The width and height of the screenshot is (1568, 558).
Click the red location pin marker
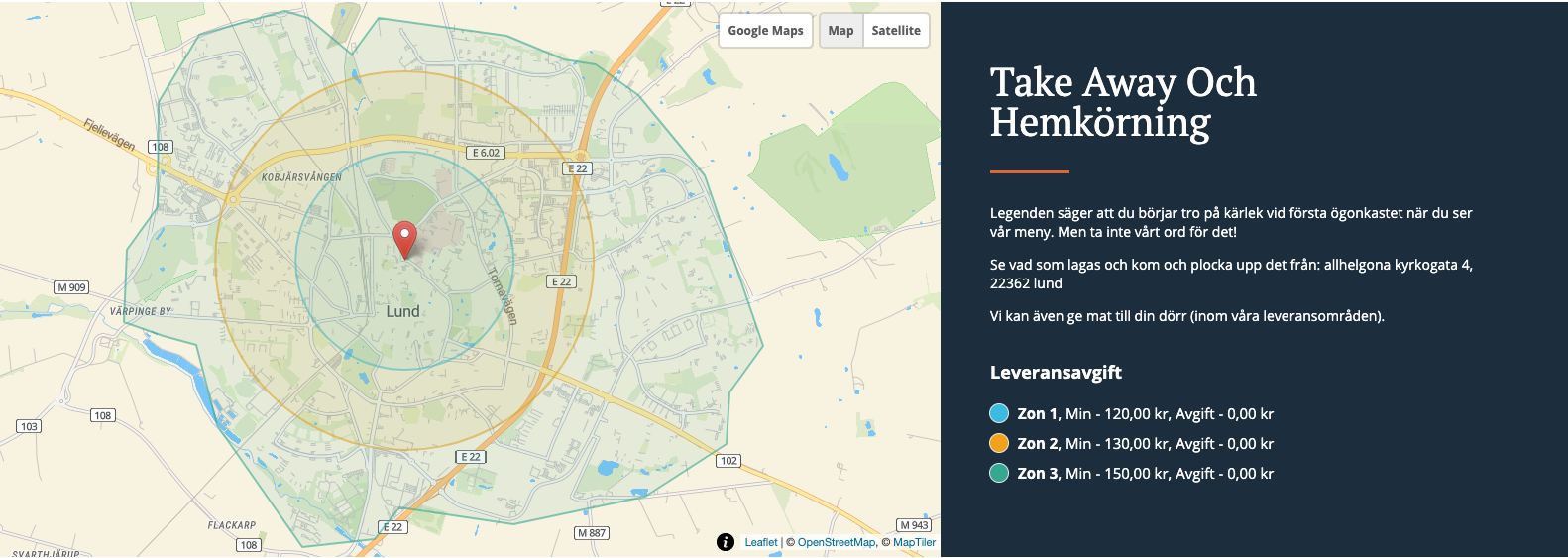click(x=404, y=239)
